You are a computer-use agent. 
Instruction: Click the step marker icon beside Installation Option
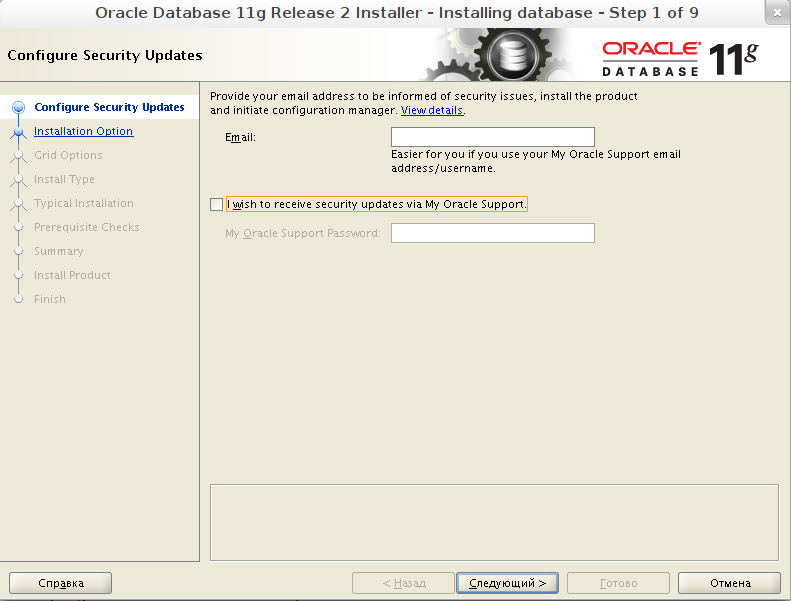point(19,132)
